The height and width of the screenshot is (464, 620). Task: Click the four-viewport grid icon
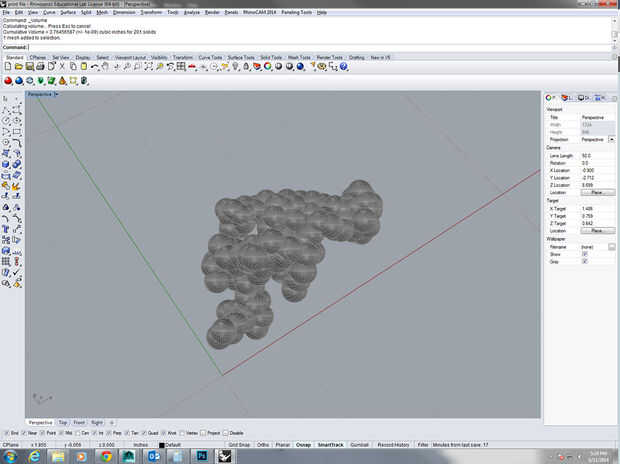(x=181, y=66)
